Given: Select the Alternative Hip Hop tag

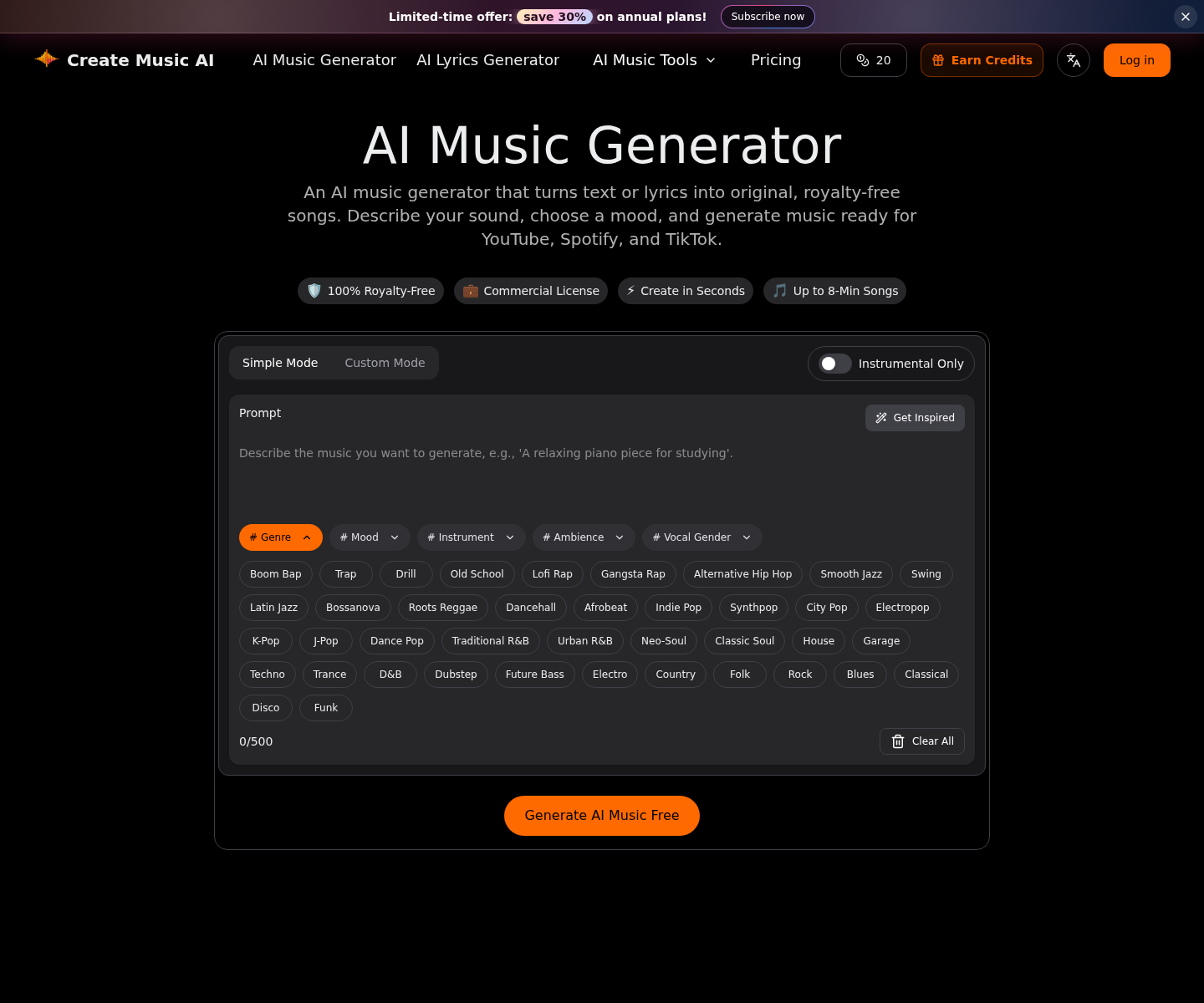Looking at the screenshot, I should point(743,574).
